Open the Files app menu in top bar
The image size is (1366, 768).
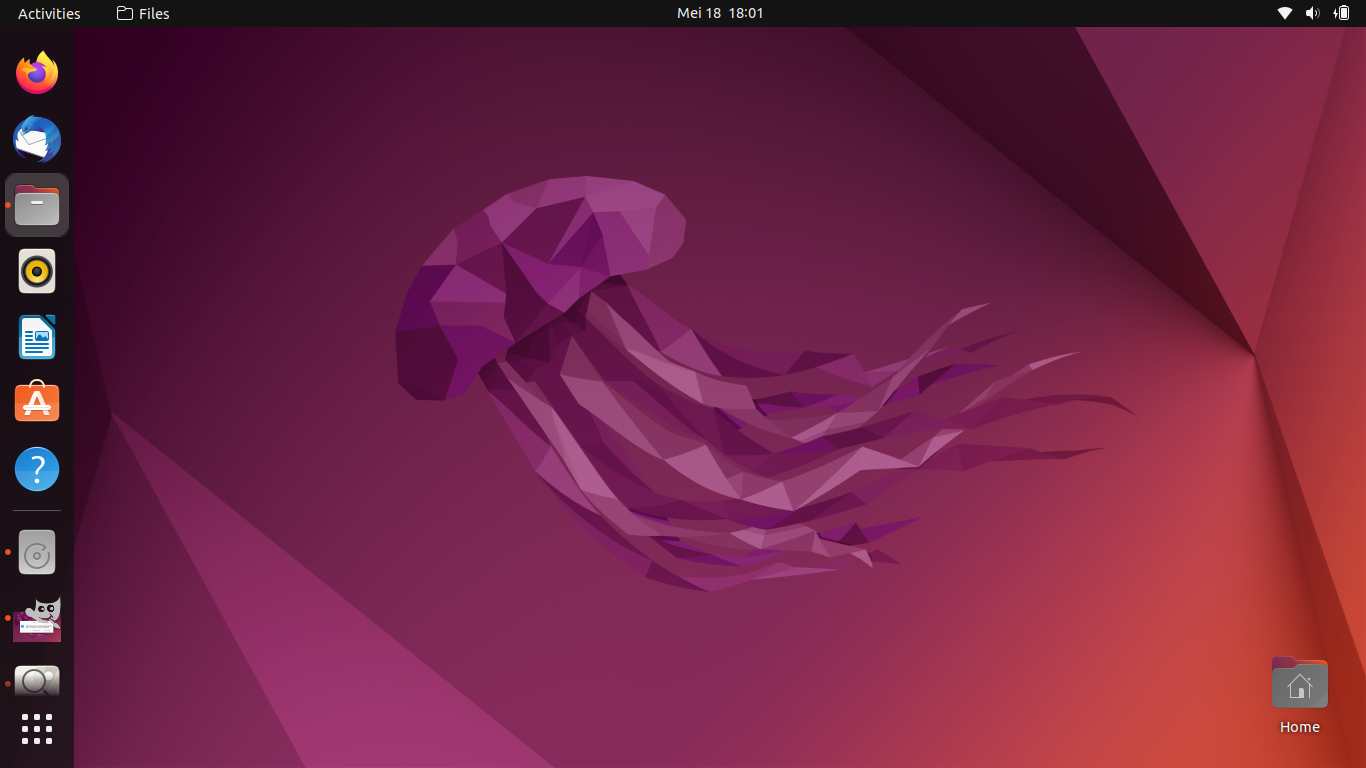143,13
